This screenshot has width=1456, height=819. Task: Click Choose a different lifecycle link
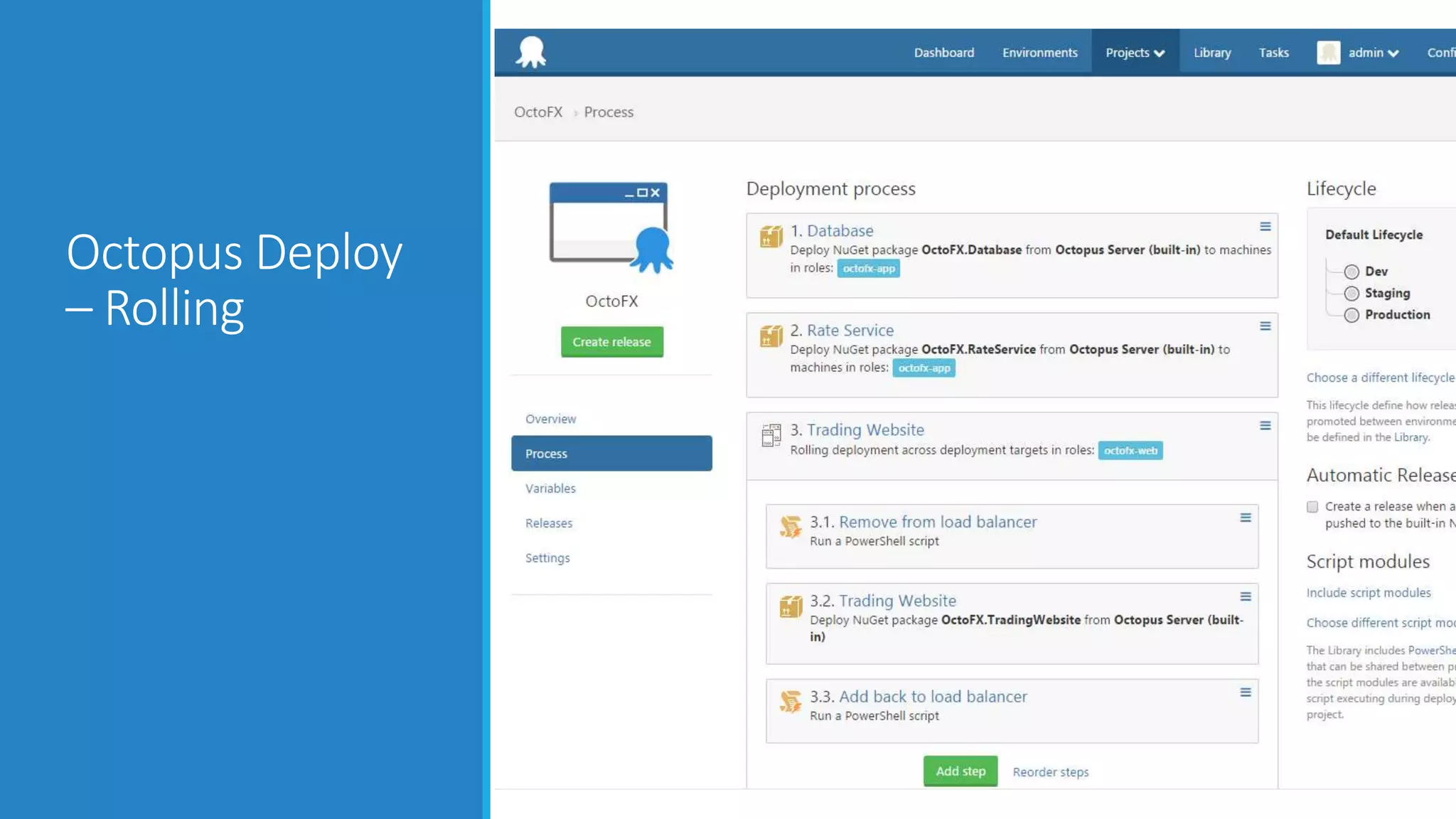point(1381,378)
